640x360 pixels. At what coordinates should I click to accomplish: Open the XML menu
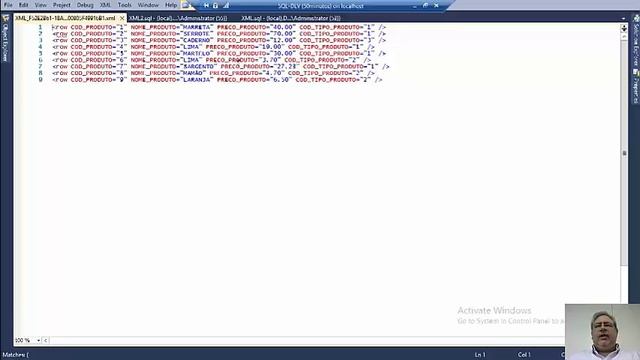click(105, 5)
